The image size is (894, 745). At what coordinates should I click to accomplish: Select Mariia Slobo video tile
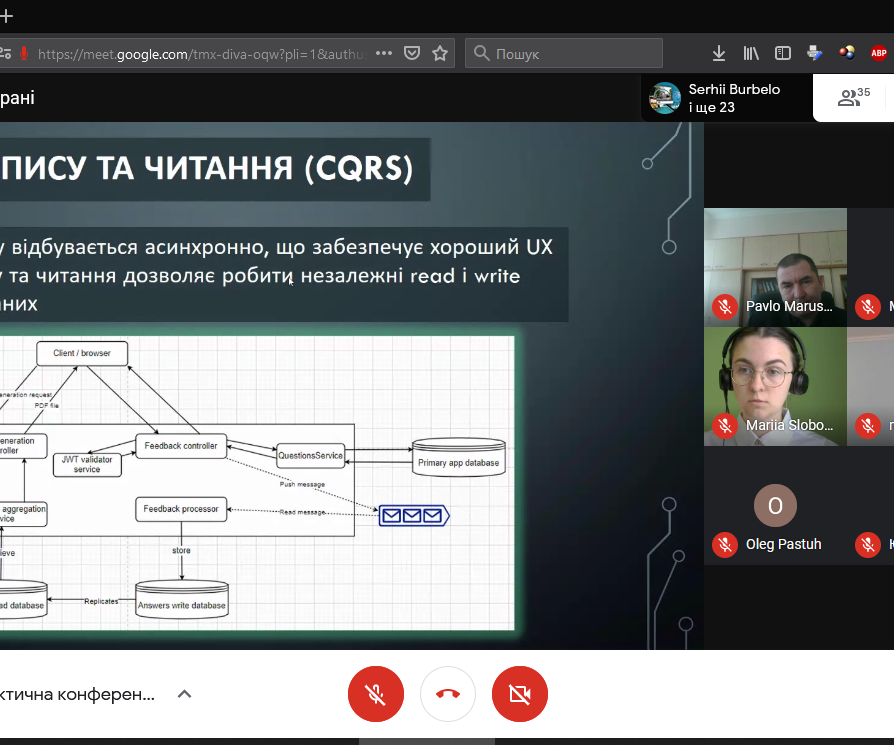[775, 385]
